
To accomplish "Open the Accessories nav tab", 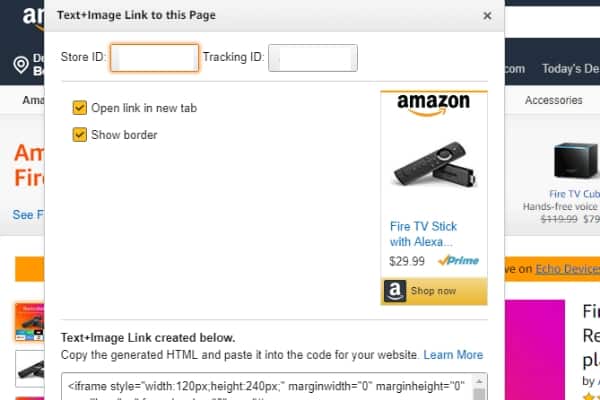I will tap(553, 100).
